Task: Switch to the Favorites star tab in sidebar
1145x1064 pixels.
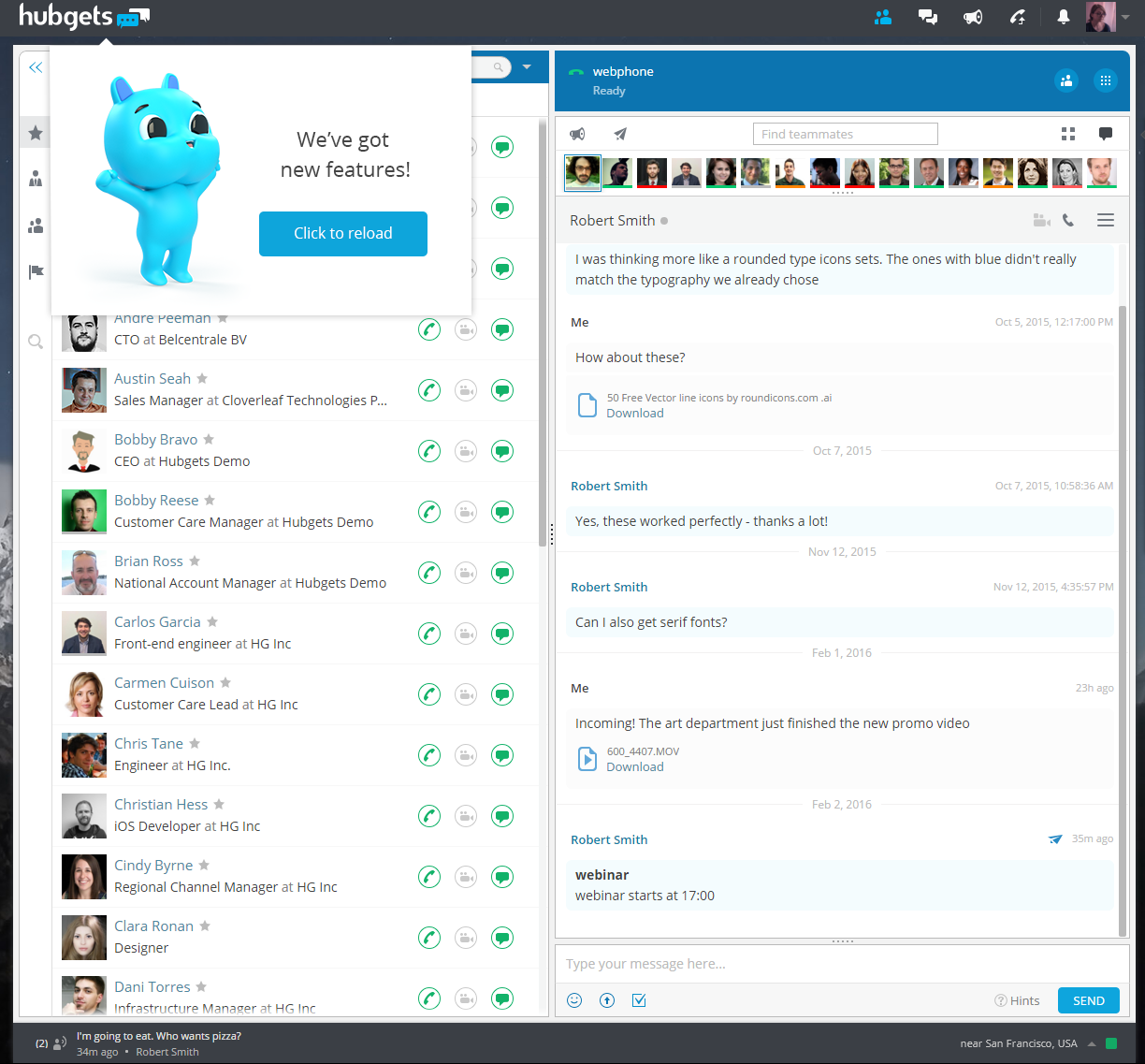Action: (36, 133)
